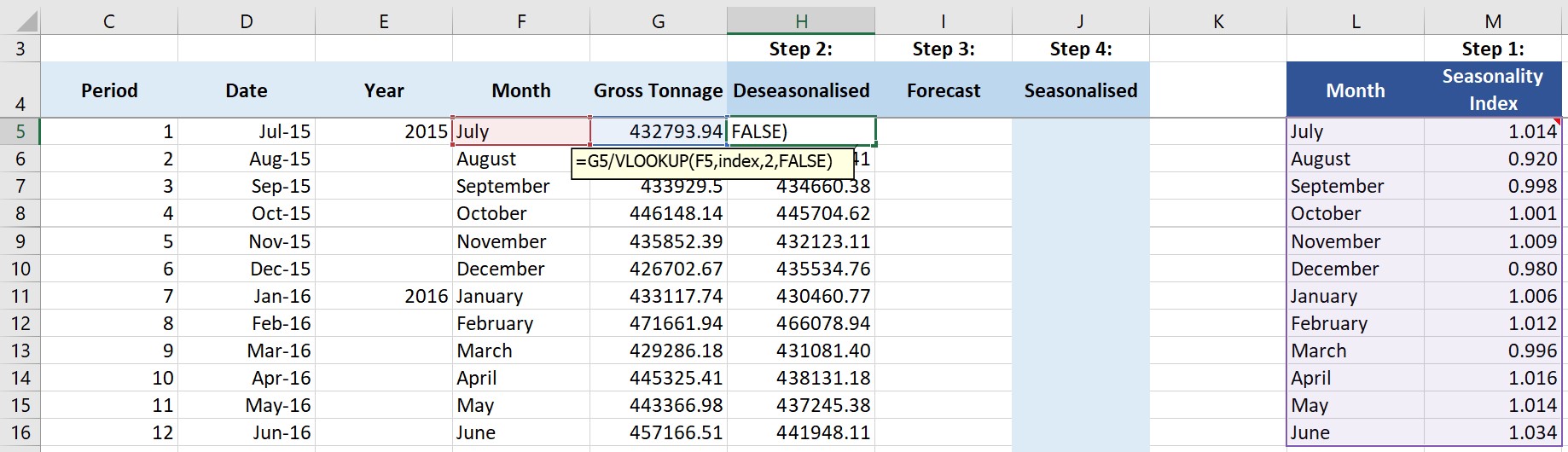Viewport: 1568px width, 452px height.
Task: Select the deseasonalised 434660.38 cell
Action: [801, 186]
